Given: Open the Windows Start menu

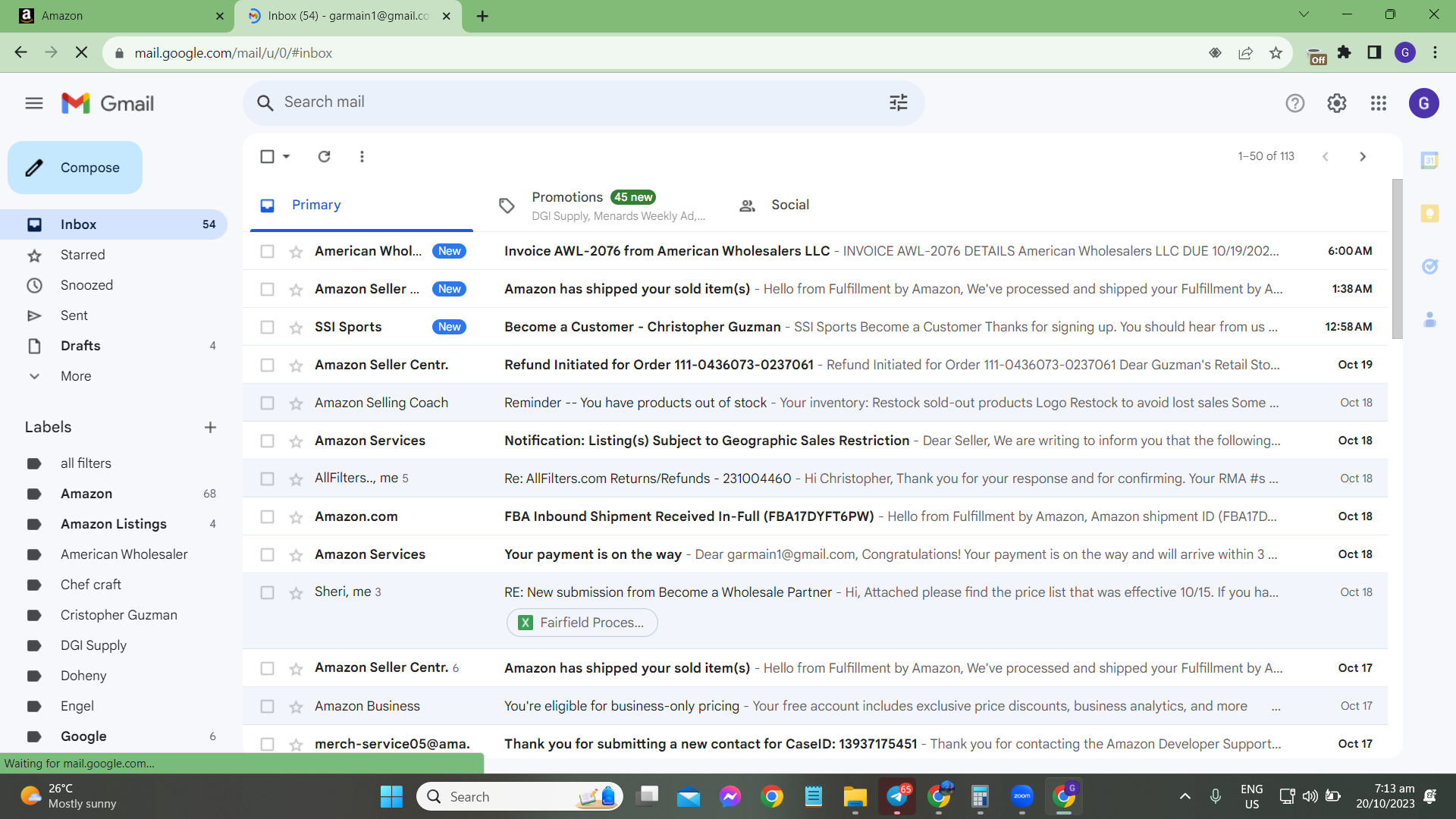Looking at the screenshot, I should point(391,796).
